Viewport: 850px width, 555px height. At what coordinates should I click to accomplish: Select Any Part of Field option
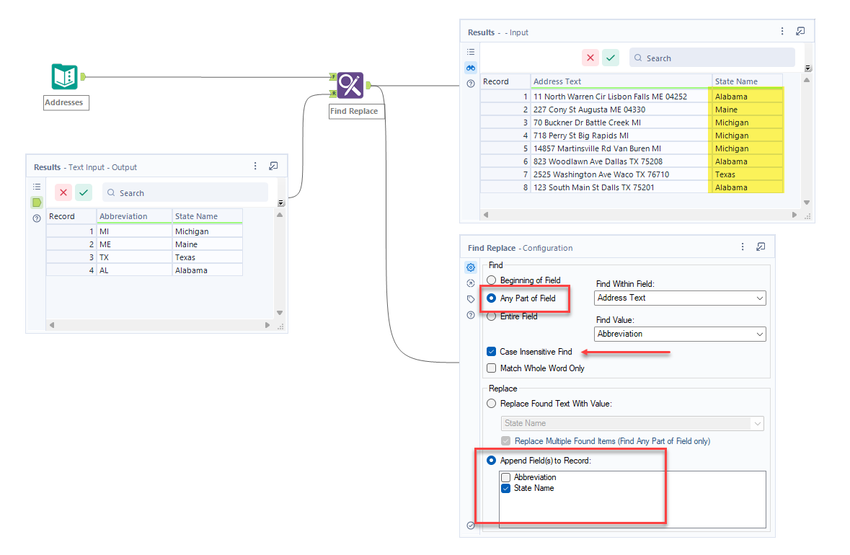point(491,298)
